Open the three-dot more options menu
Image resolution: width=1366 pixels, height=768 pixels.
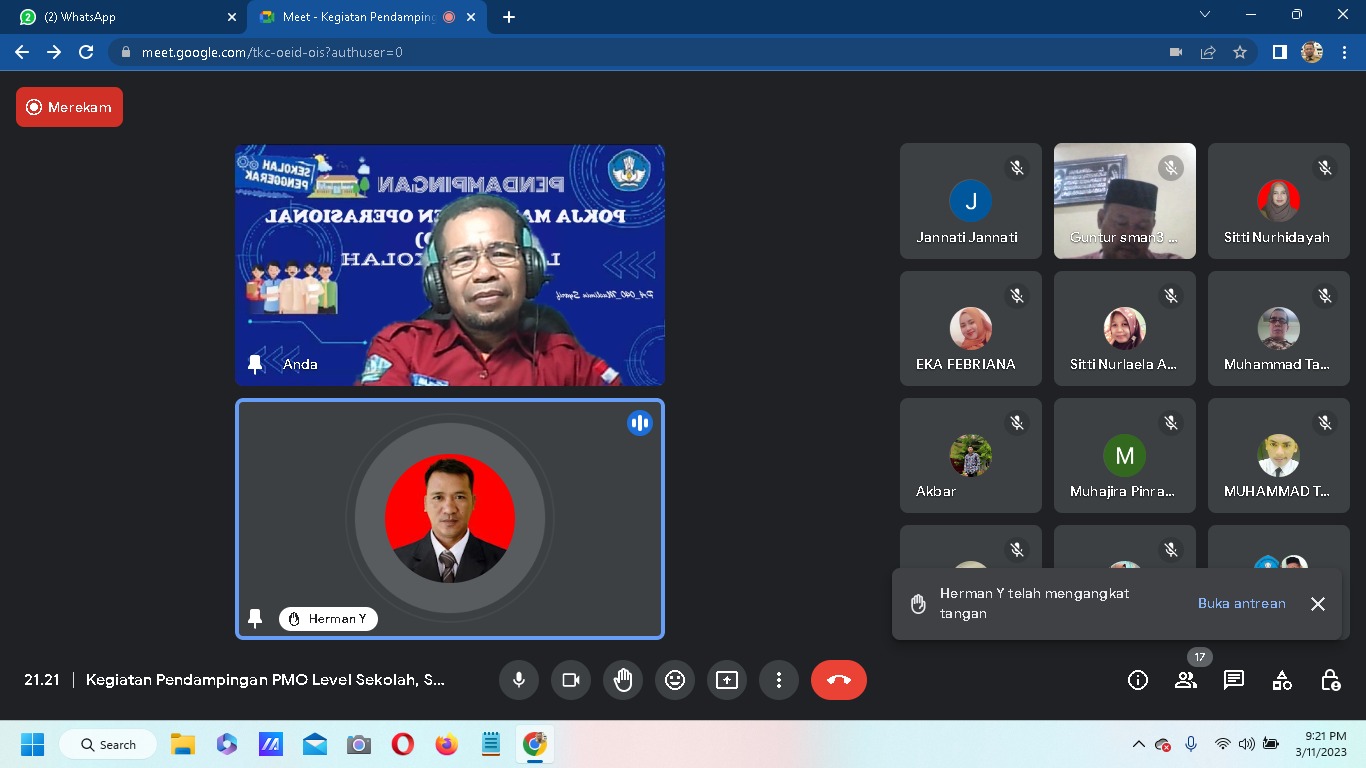click(778, 680)
